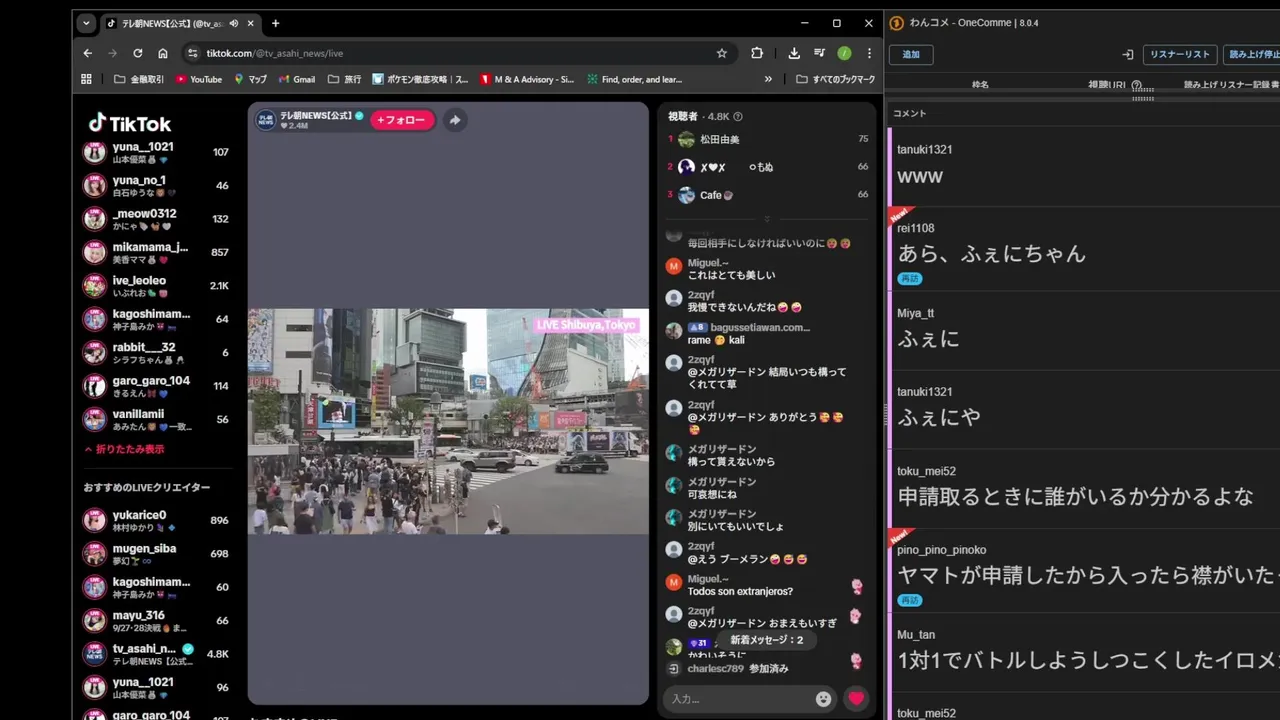
Task: Reload the TikTok live page
Action: [x=137, y=53]
